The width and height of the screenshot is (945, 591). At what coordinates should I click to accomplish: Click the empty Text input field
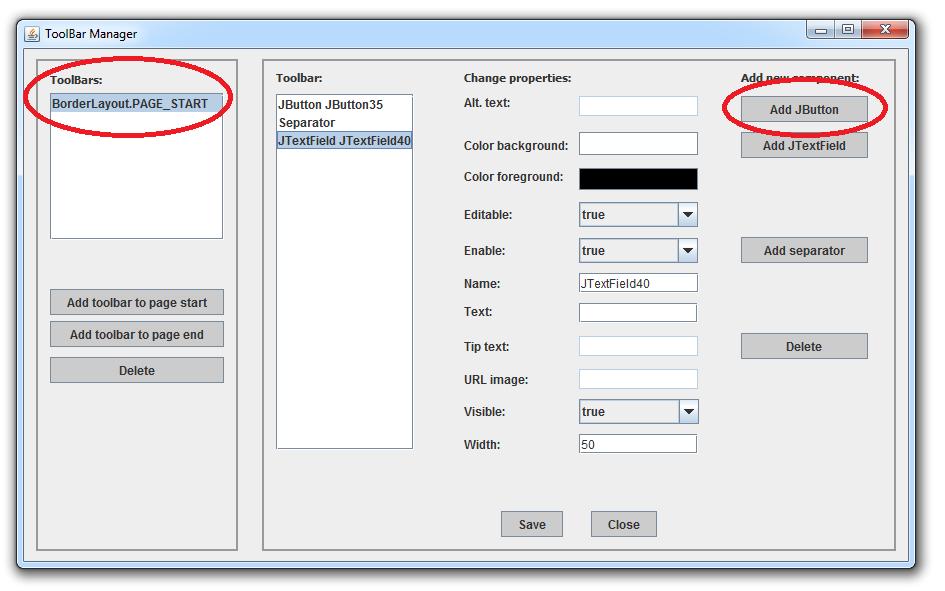click(x=638, y=313)
